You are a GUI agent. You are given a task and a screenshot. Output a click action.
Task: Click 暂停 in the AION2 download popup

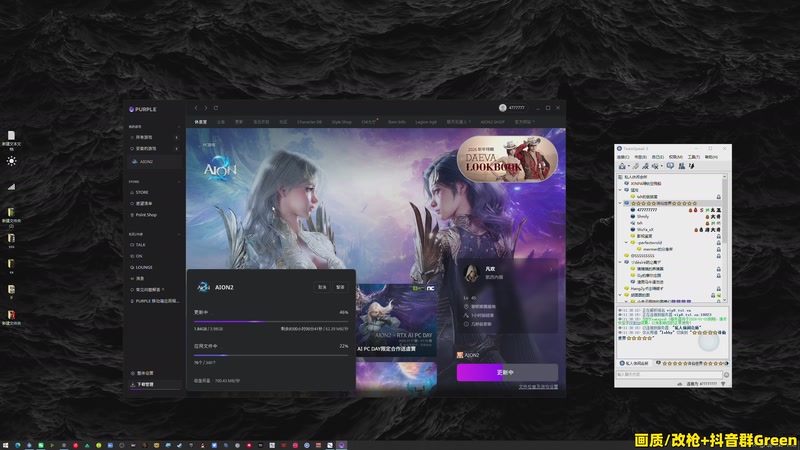340,287
